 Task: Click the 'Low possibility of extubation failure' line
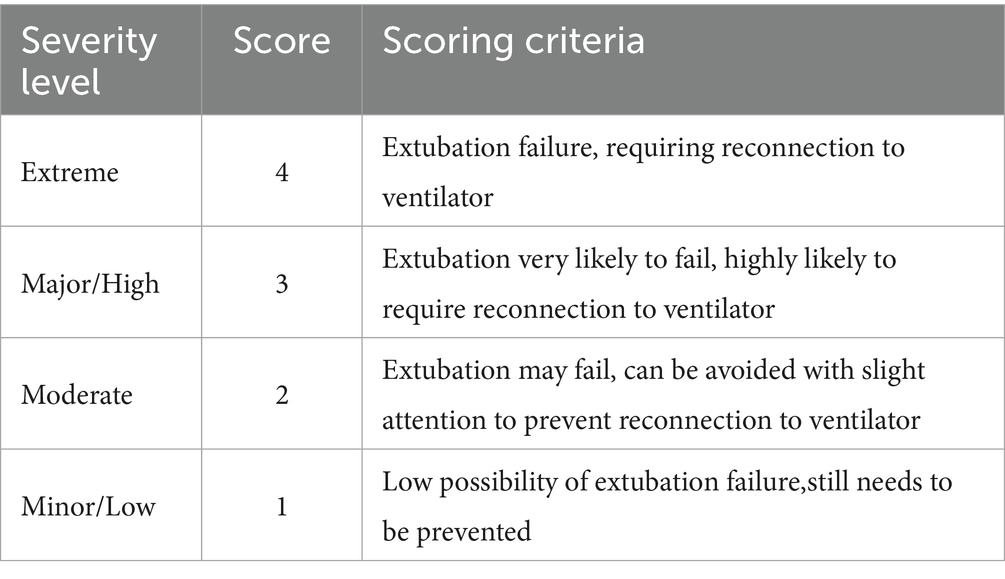[x=667, y=482]
